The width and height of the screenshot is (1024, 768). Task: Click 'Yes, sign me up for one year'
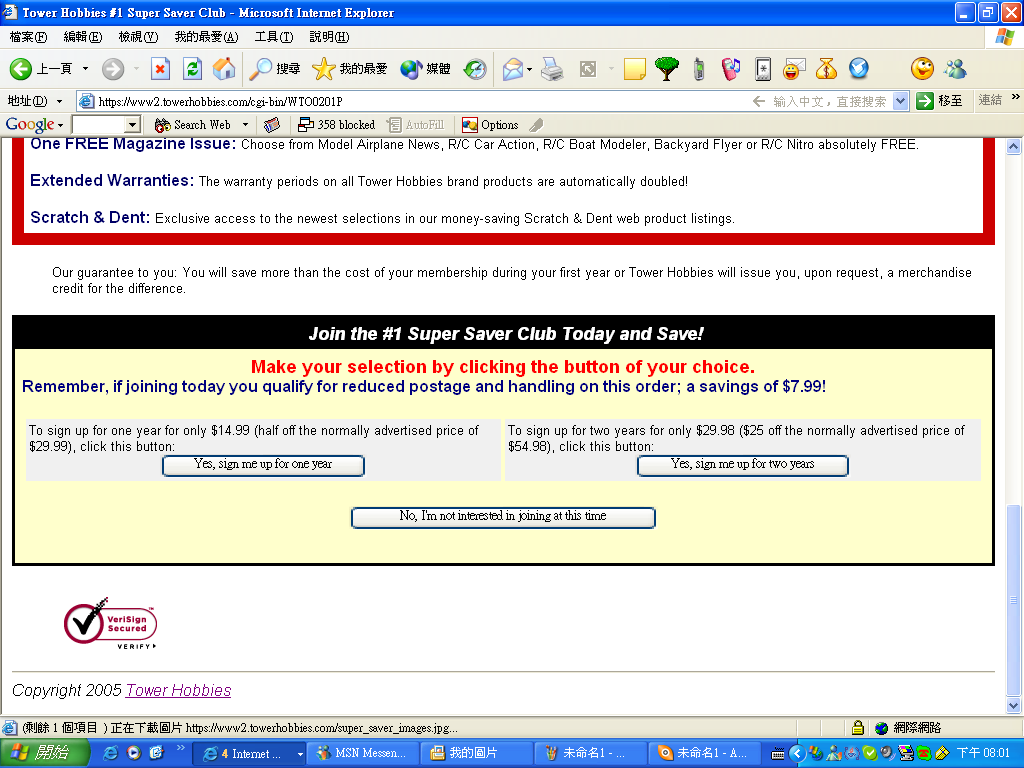point(263,465)
